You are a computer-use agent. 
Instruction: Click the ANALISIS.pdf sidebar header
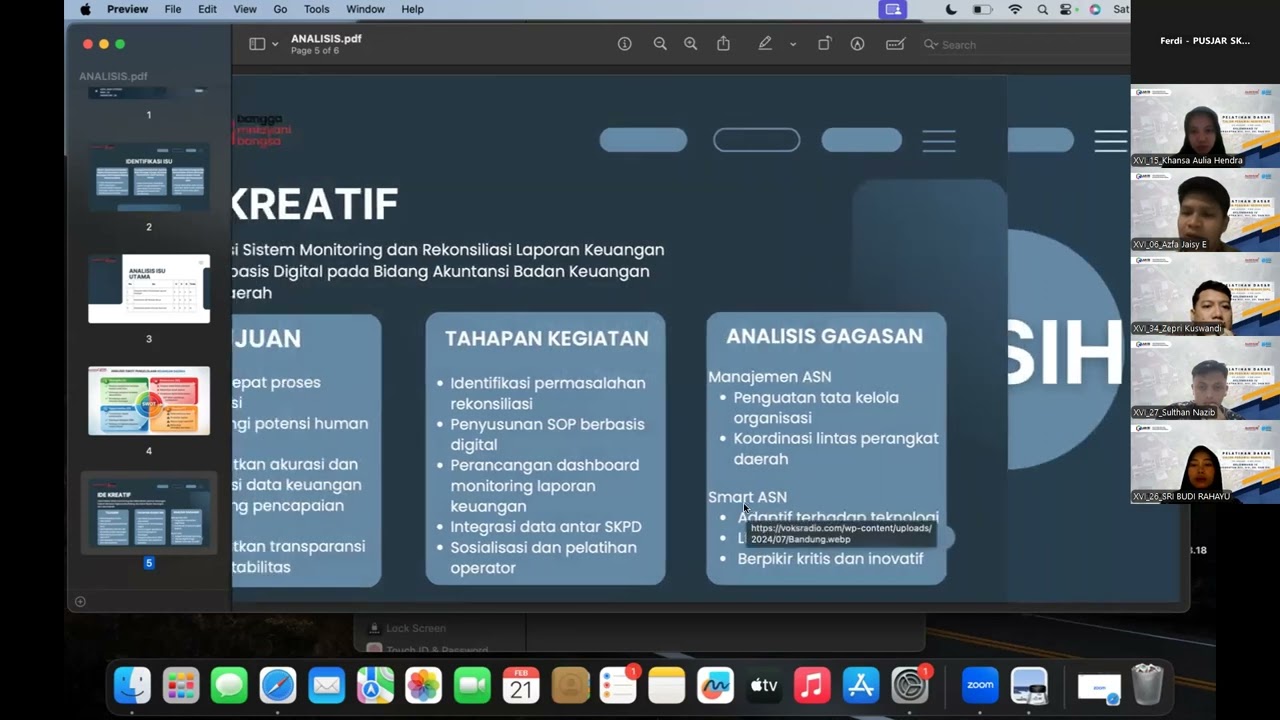(x=113, y=76)
